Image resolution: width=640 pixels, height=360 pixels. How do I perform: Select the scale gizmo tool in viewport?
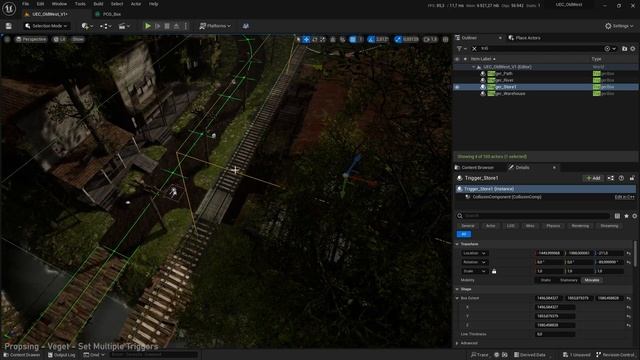coord(322,39)
